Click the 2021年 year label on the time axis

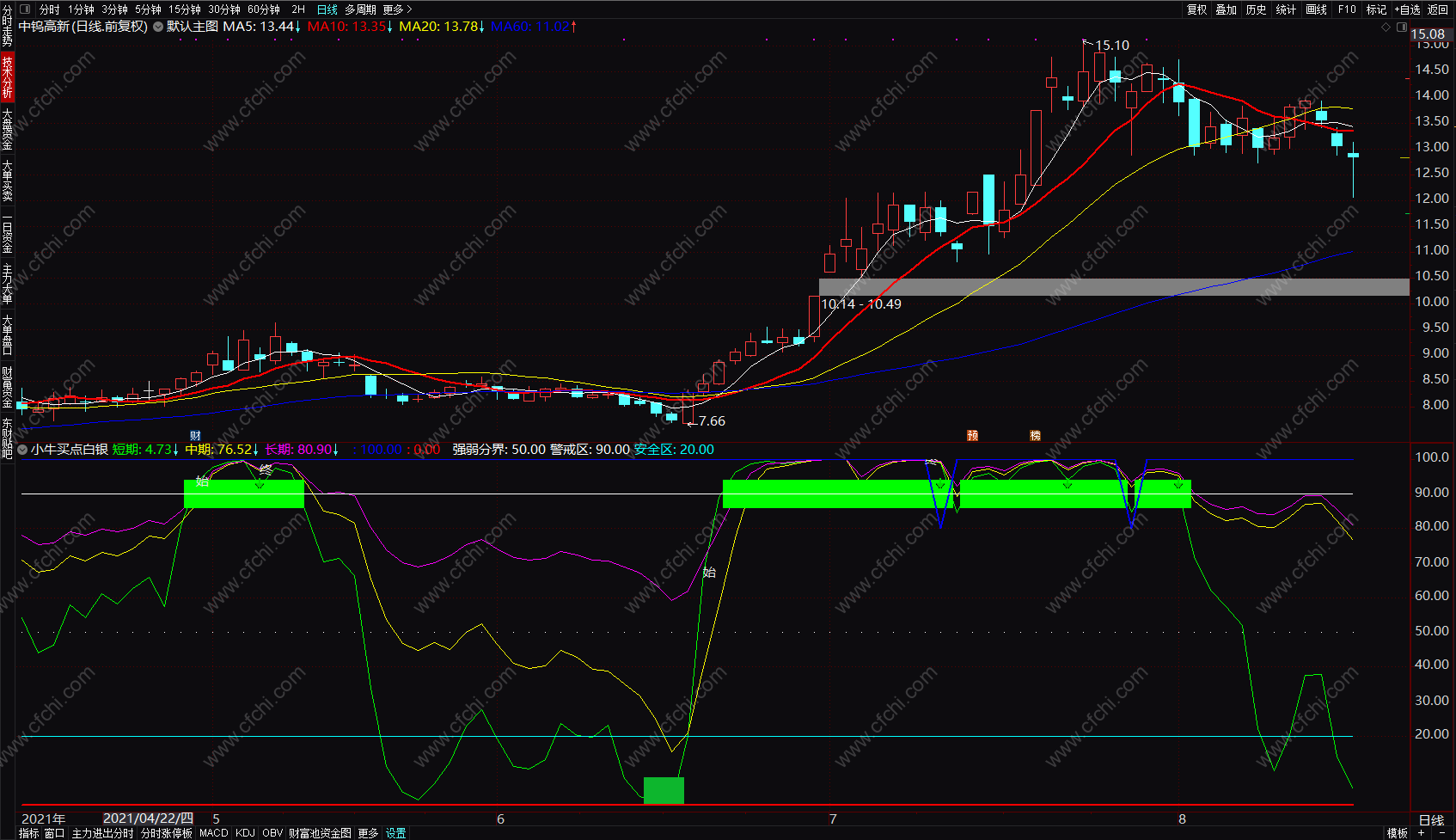pyautogui.click(x=43, y=819)
